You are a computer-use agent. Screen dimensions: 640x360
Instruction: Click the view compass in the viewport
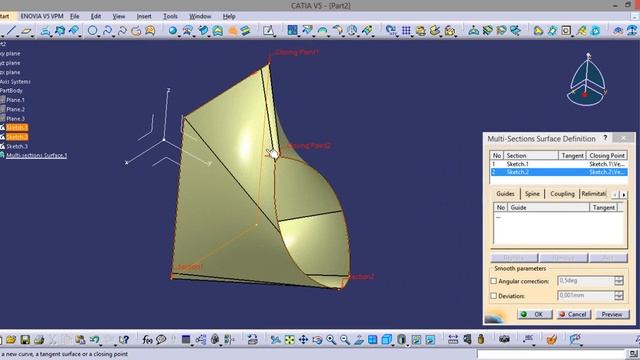pyautogui.click(x=587, y=80)
